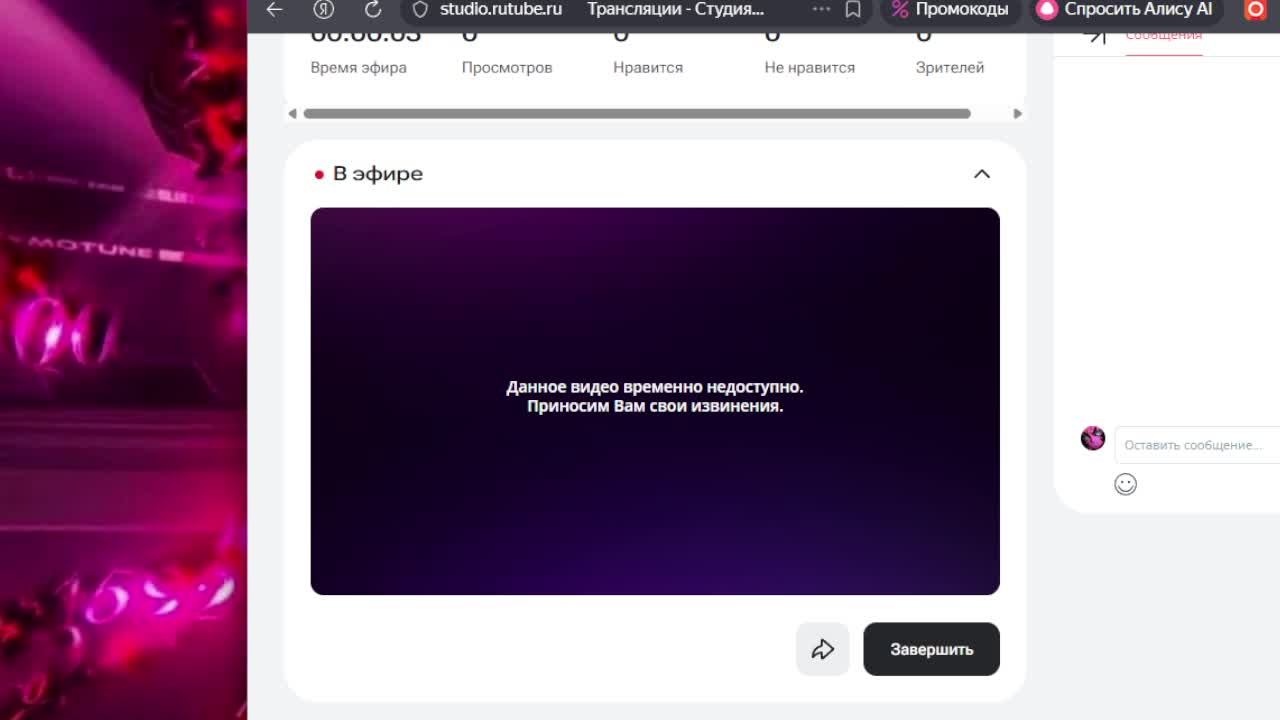Click the Нравится stat label

tap(648, 68)
